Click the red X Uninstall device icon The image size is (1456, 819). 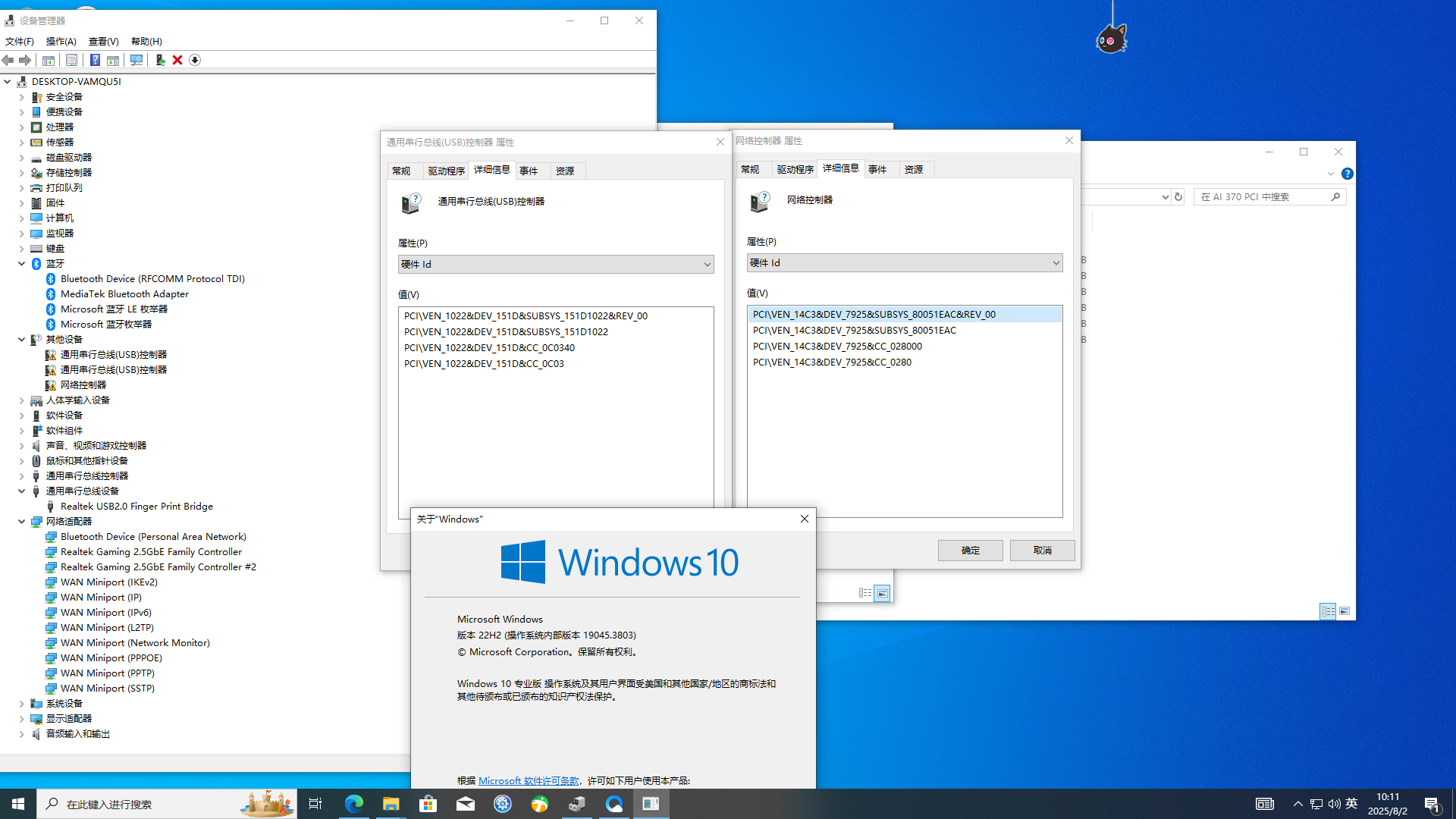pyautogui.click(x=177, y=60)
